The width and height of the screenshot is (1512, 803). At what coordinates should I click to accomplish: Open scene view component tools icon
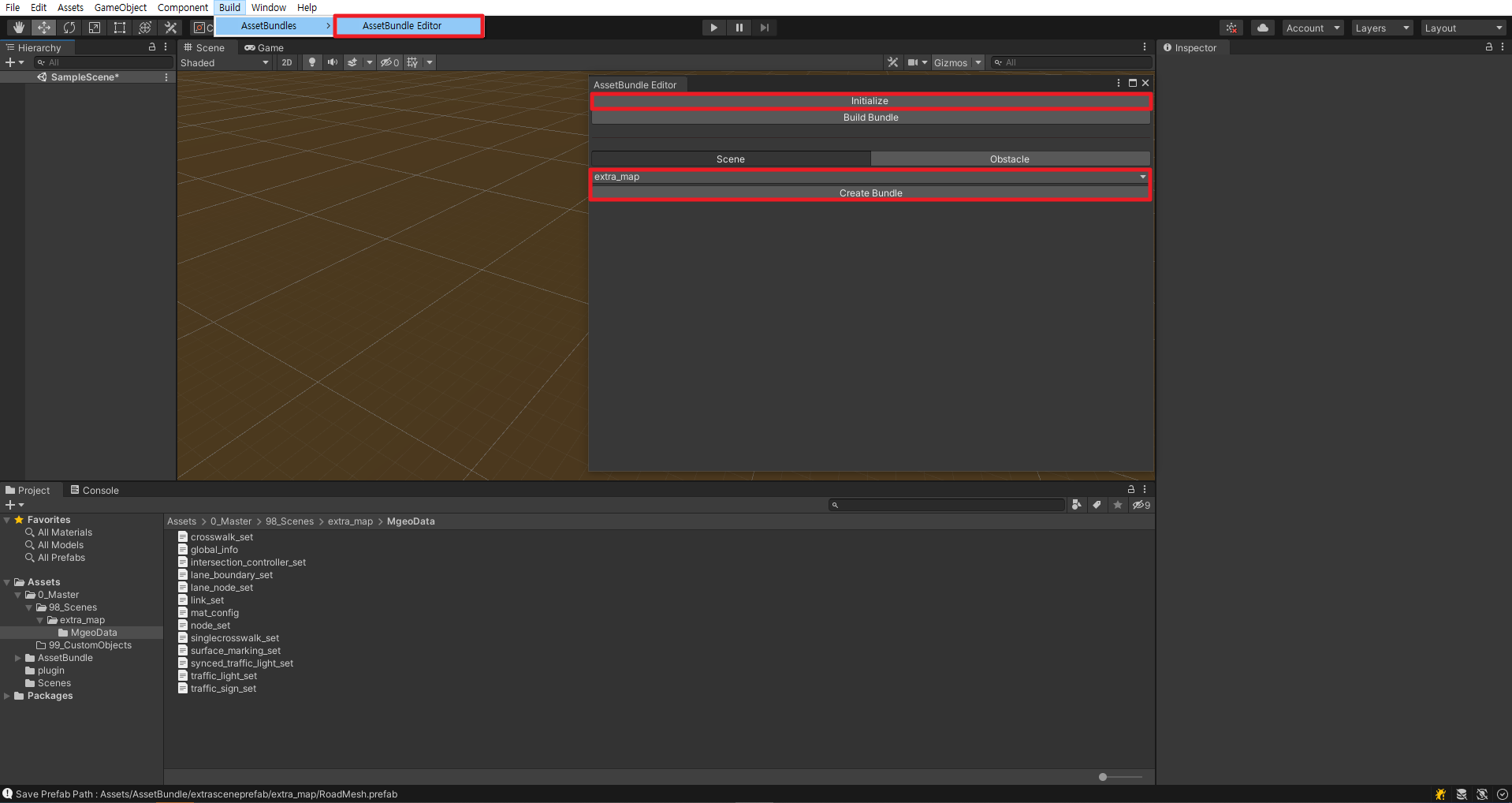click(x=892, y=62)
